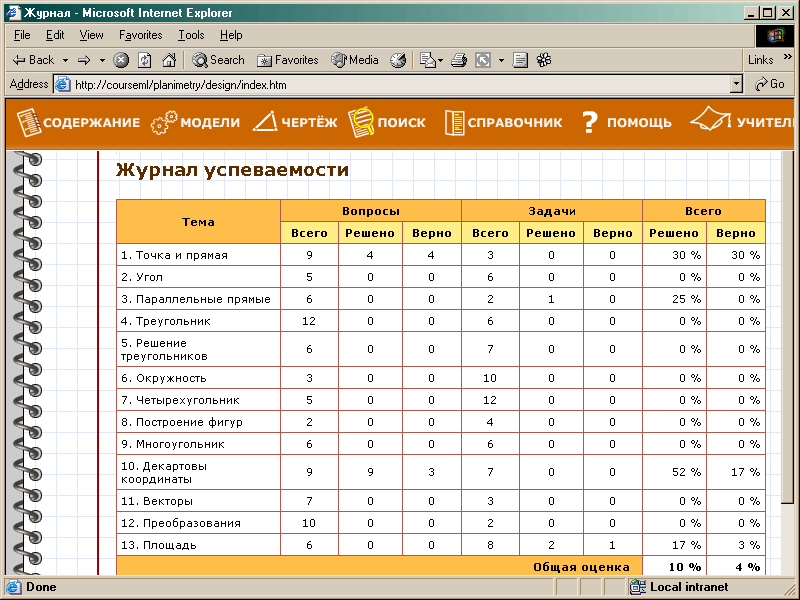The width and height of the screenshot is (800, 600).
Task: Select row 8. Построение фигур
Action: [441, 421]
